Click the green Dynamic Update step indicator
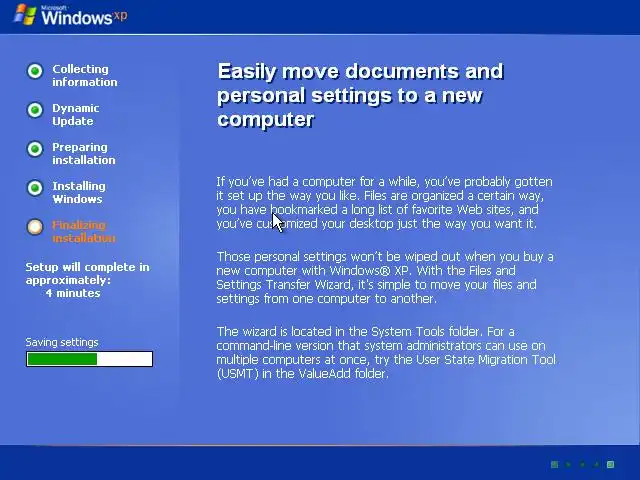 click(x=35, y=110)
